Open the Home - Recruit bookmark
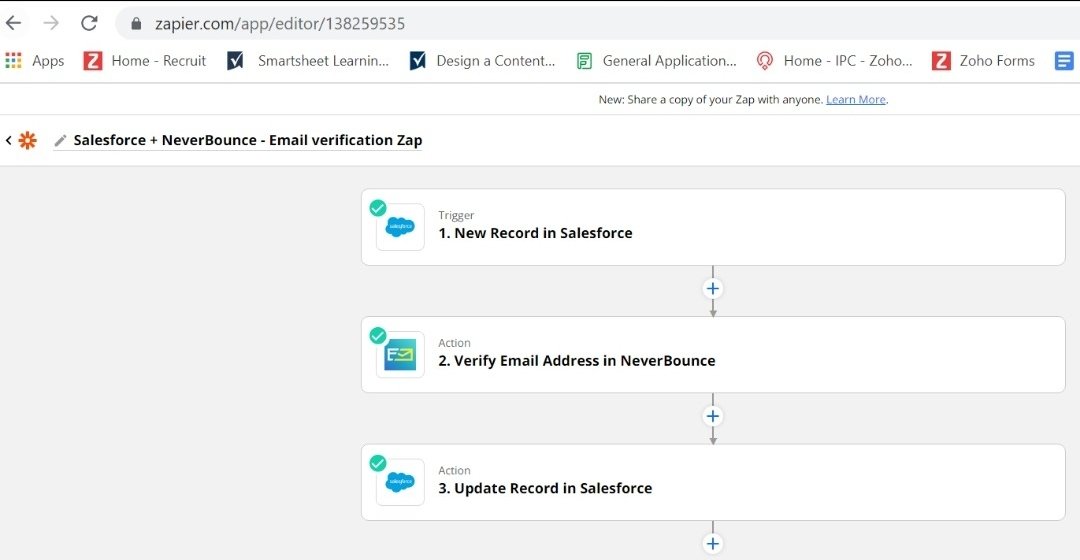Image resolution: width=1080 pixels, height=560 pixels. point(145,61)
